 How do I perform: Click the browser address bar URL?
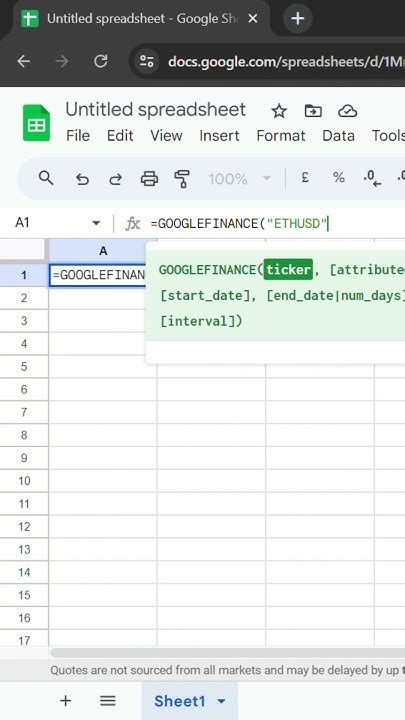pyautogui.click(x=285, y=61)
